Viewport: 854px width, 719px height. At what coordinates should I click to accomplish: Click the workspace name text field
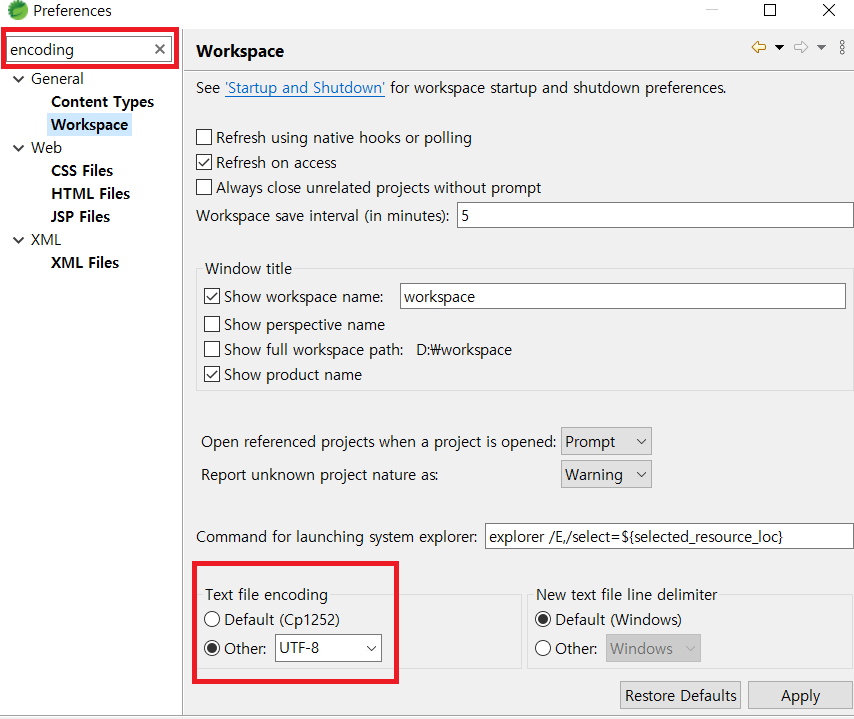click(623, 296)
